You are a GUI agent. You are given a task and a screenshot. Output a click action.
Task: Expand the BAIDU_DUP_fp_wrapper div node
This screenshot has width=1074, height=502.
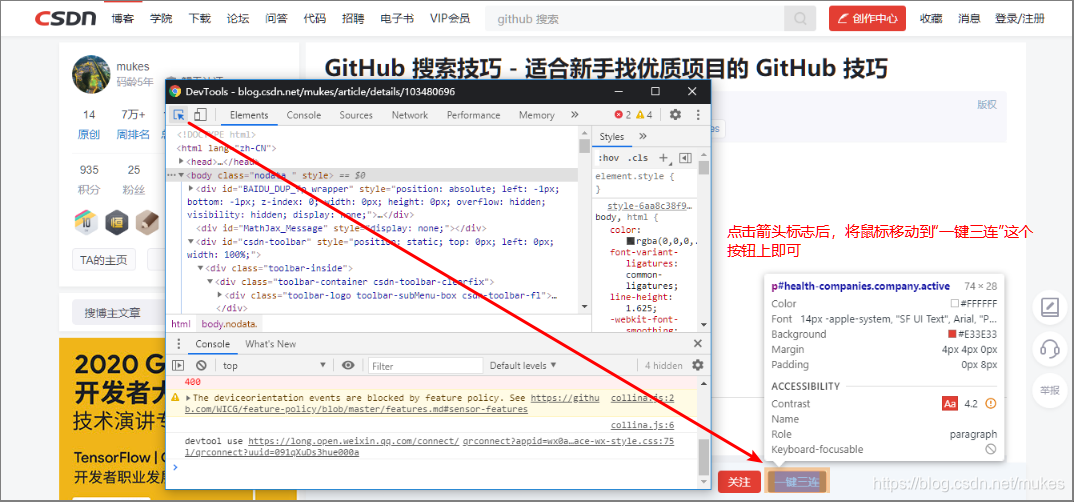tap(191, 188)
